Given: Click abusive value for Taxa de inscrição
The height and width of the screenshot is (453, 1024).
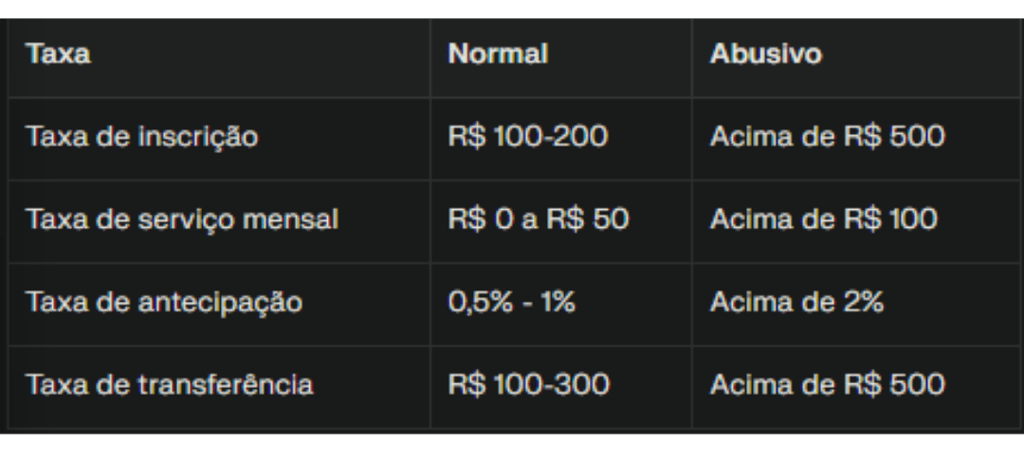Looking at the screenshot, I should tap(827, 136).
